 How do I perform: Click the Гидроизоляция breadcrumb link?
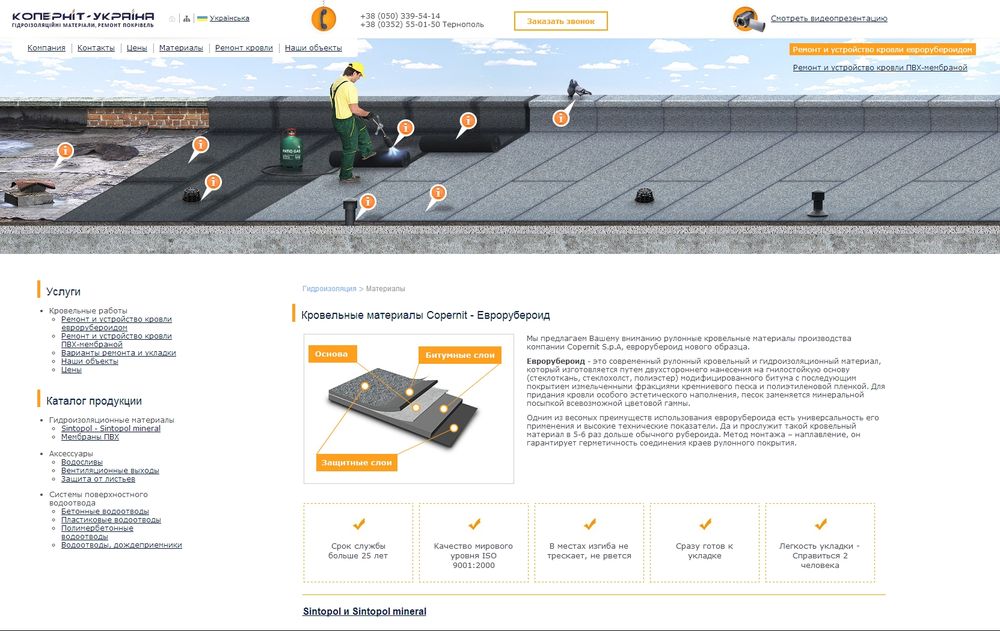tap(329, 289)
